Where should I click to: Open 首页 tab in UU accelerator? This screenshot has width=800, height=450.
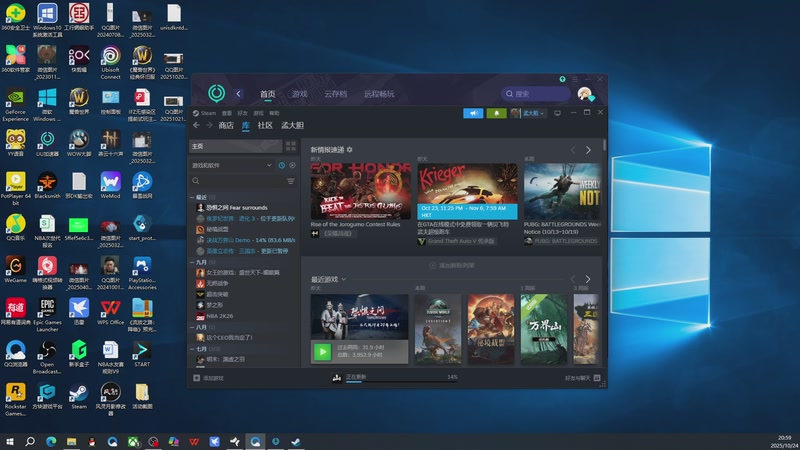coord(267,94)
